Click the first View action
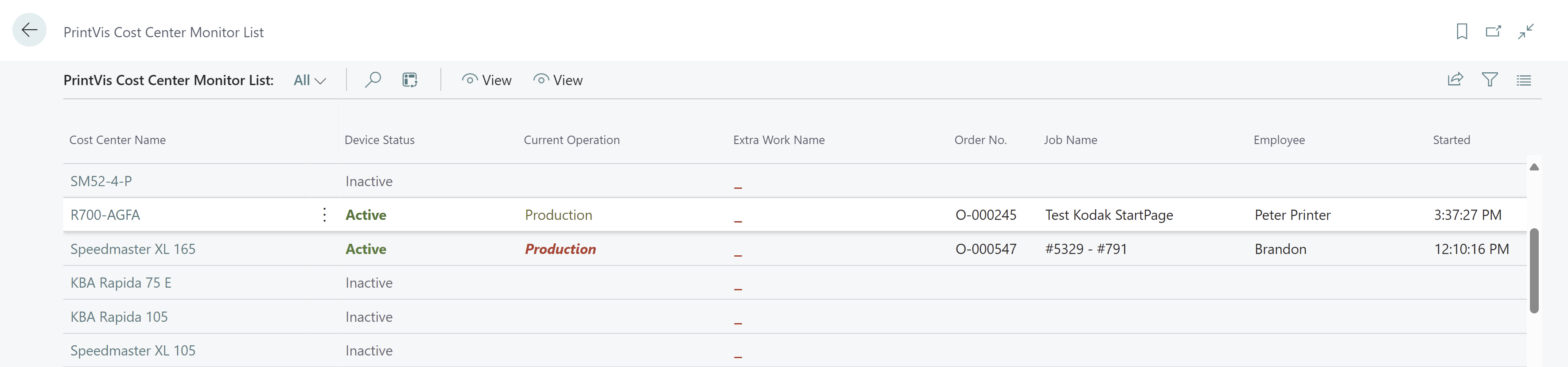The image size is (1568, 367). (486, 80)
